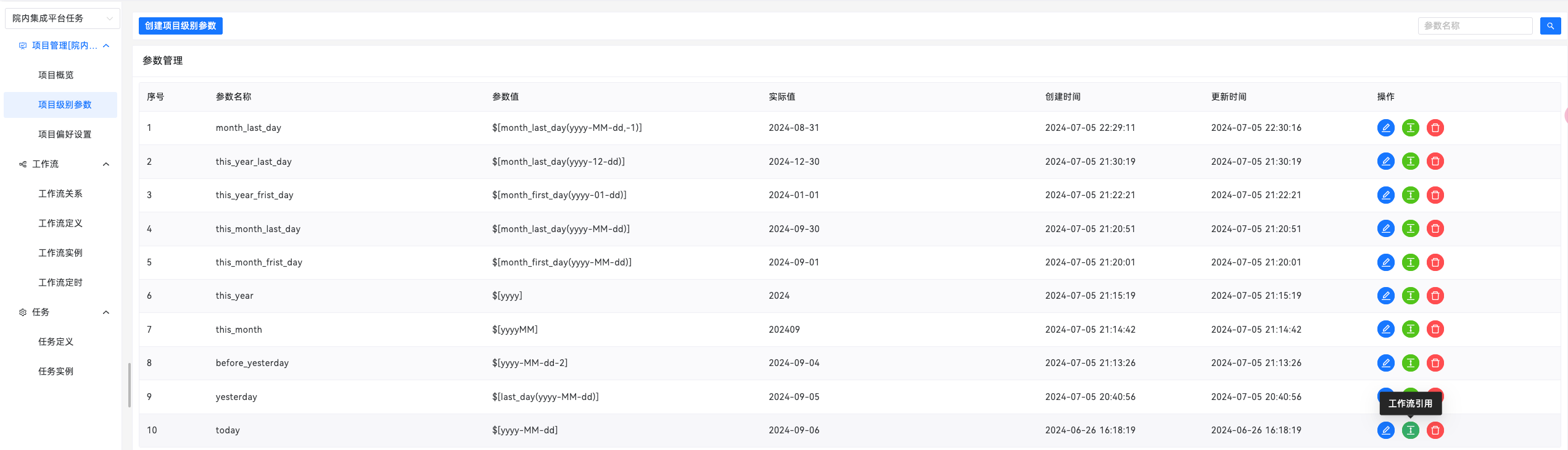Click the 更新时间 column header

[x=1229, y=97]
